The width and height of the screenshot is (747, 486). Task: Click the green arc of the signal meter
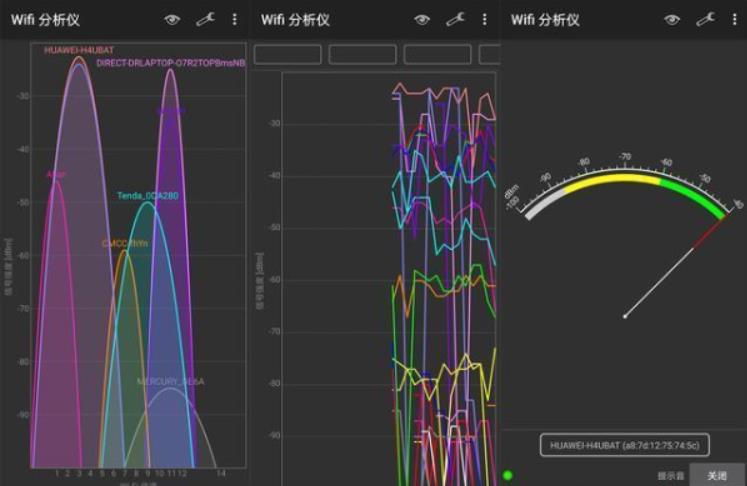693,195
